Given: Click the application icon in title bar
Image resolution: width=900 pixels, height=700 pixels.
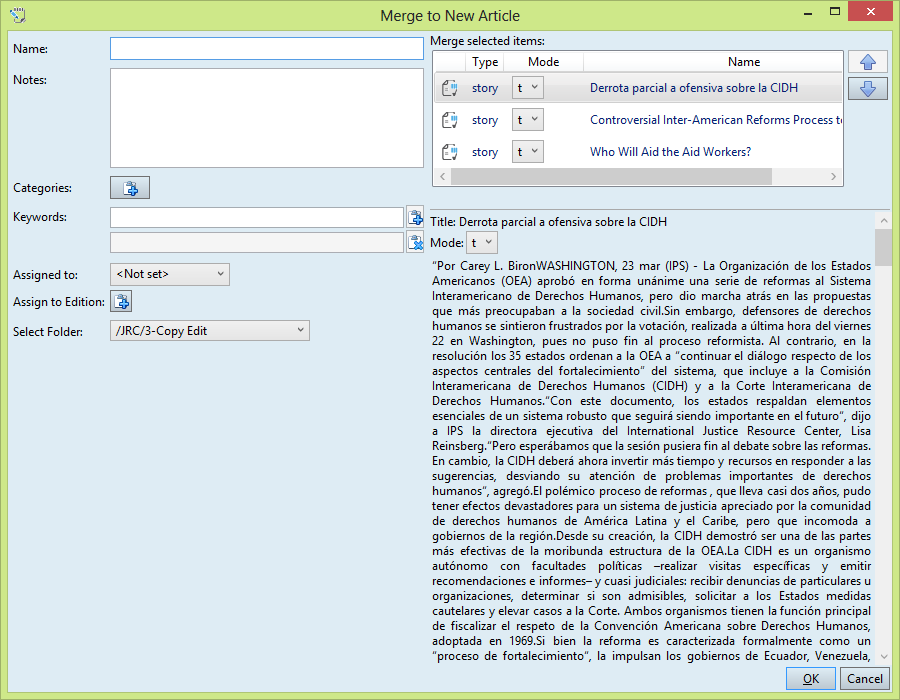Looking at the screenshot, I should [18, 15].
